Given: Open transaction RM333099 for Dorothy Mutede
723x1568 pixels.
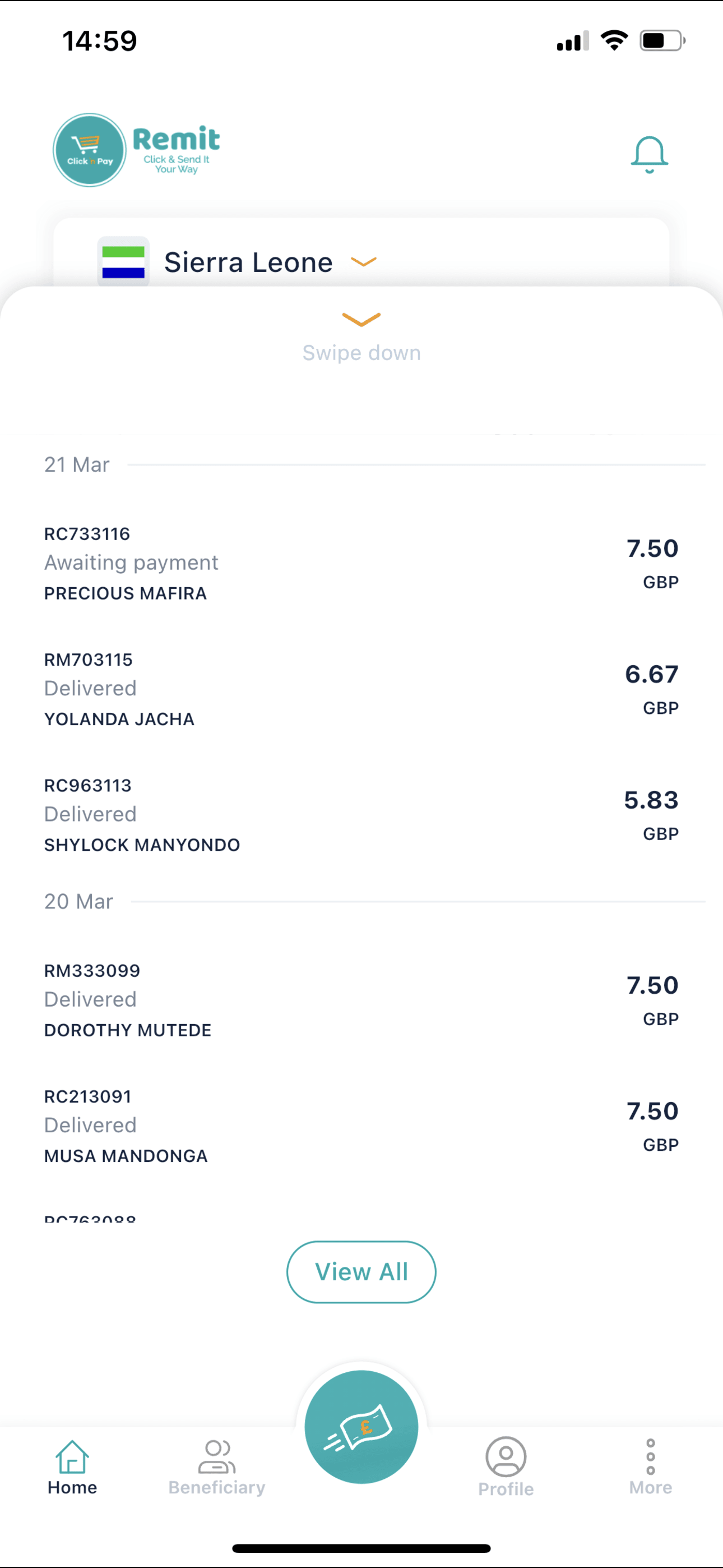Looking at the screenshot, I should [361, 1000].
